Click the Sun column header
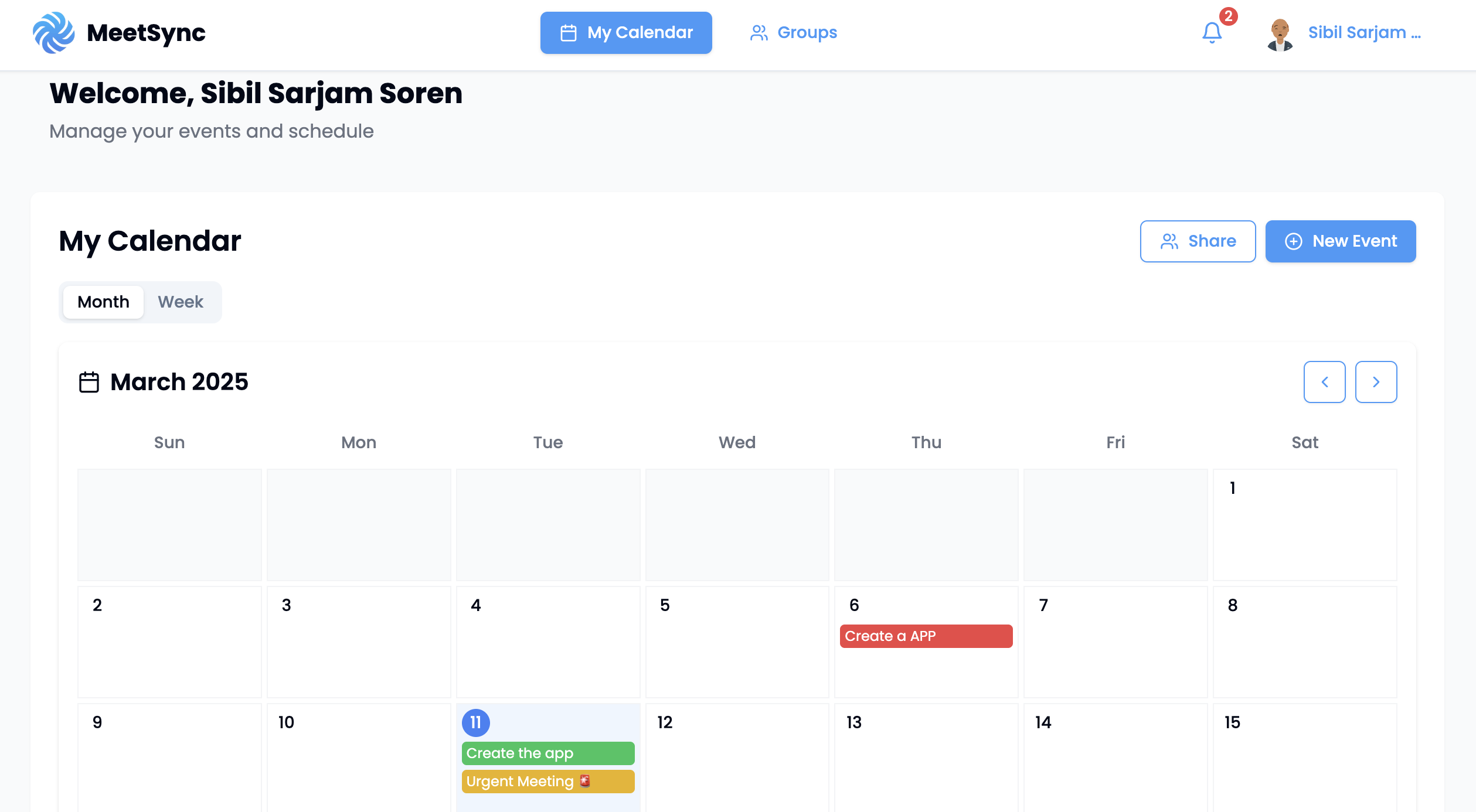The height and width of the screenshot is (812, 1476). point(169,442)
